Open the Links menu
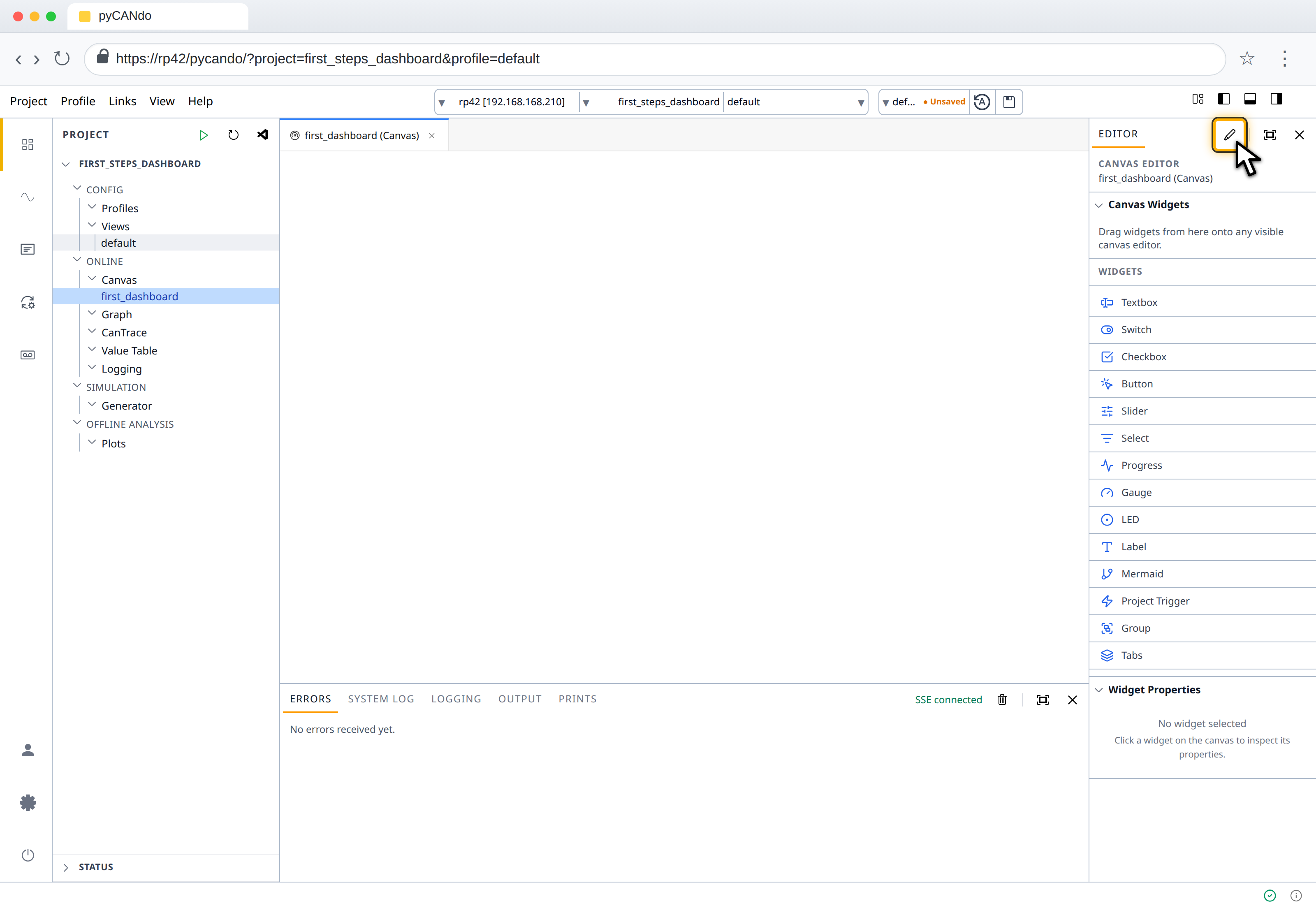The width and height of the screenshot is (1316, 908). point(122,101)
